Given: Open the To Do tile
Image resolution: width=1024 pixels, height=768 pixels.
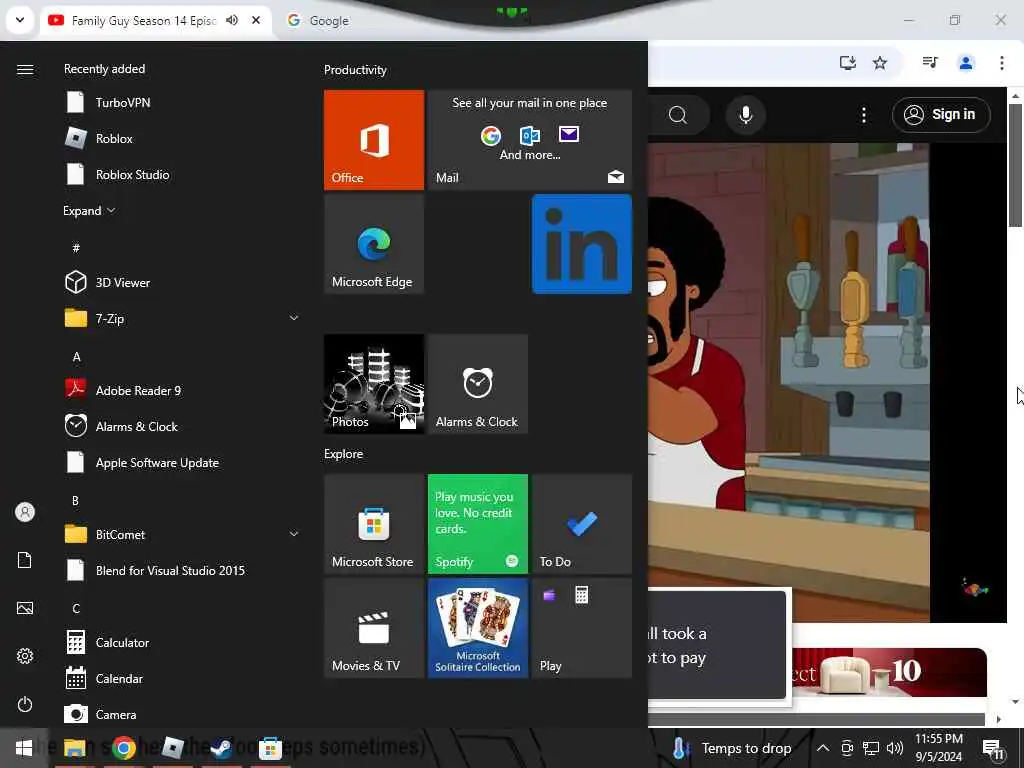Looking at the screenshot, I should pyautogui.click(x=582, y=524).
